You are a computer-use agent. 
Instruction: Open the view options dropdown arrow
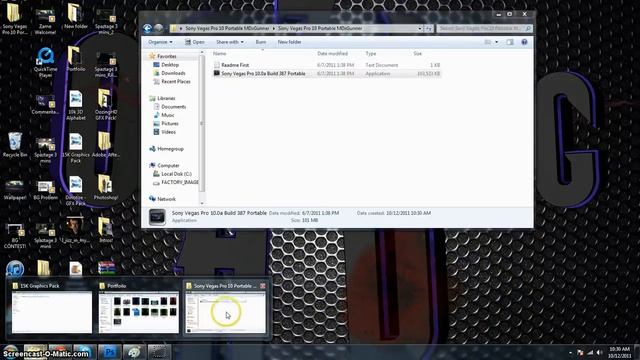(496, 42)
